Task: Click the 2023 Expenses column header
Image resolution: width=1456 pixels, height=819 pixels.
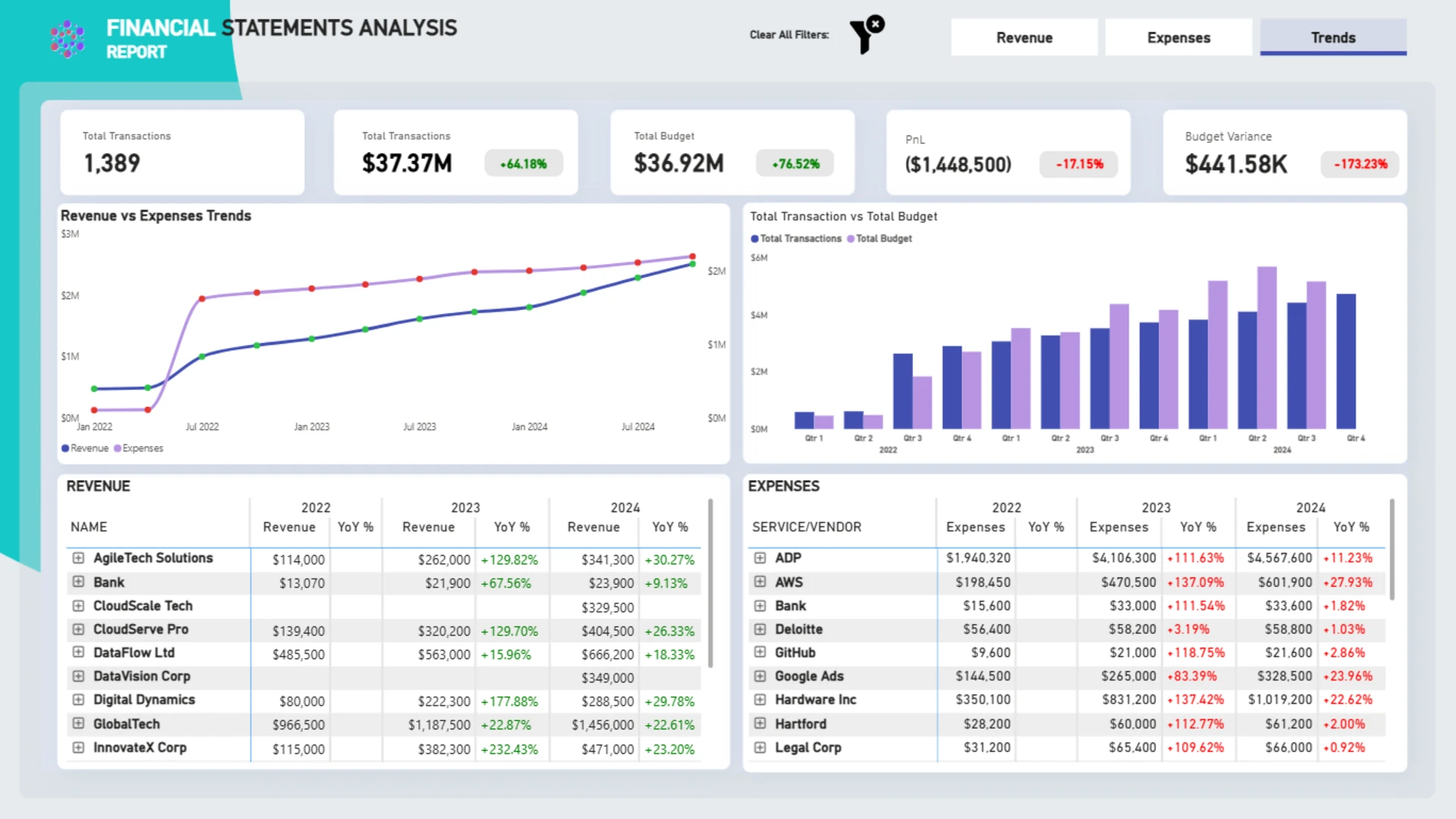Action: pos(1119,527)
